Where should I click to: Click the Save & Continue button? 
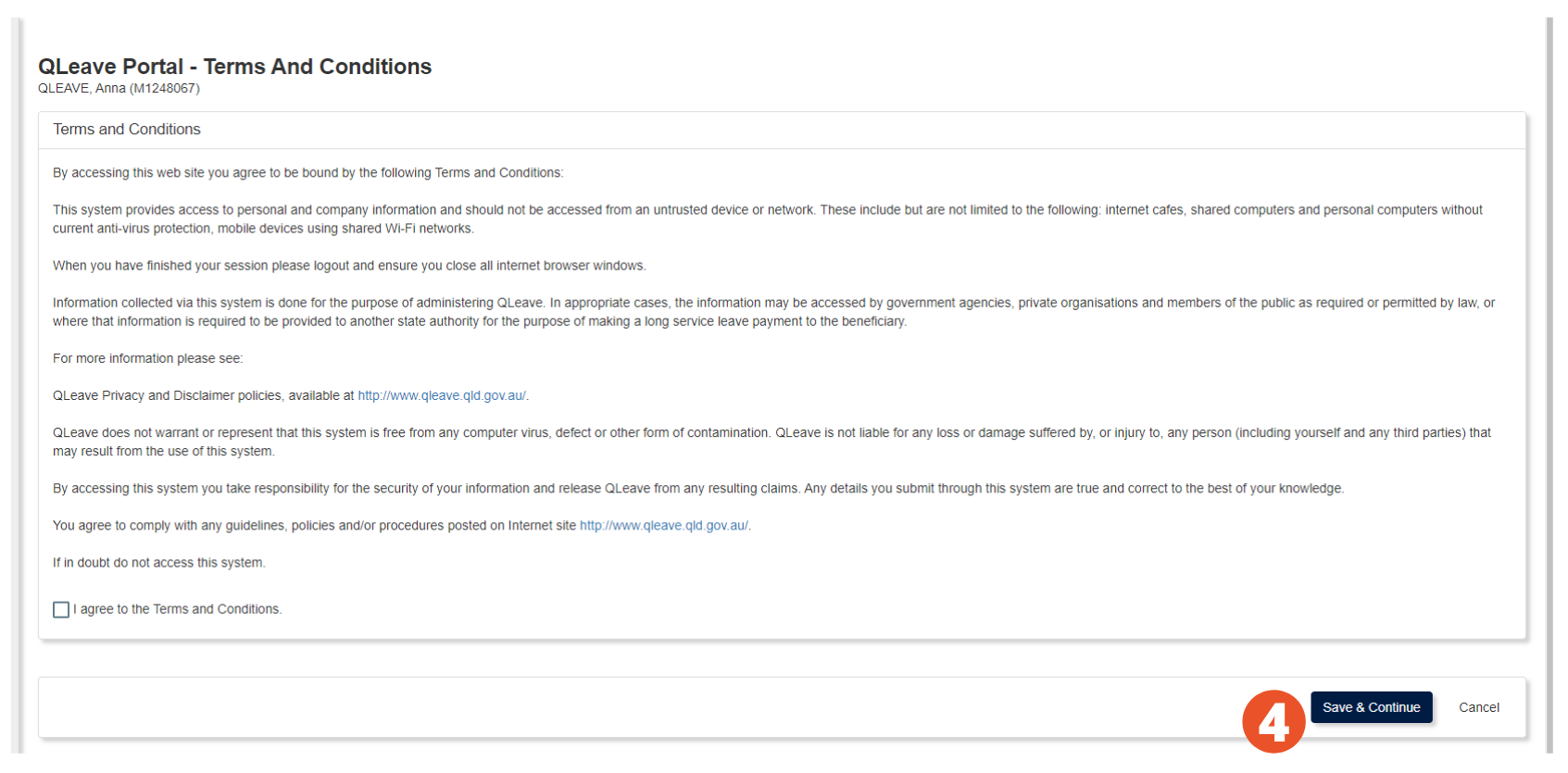pos(1371,707)
